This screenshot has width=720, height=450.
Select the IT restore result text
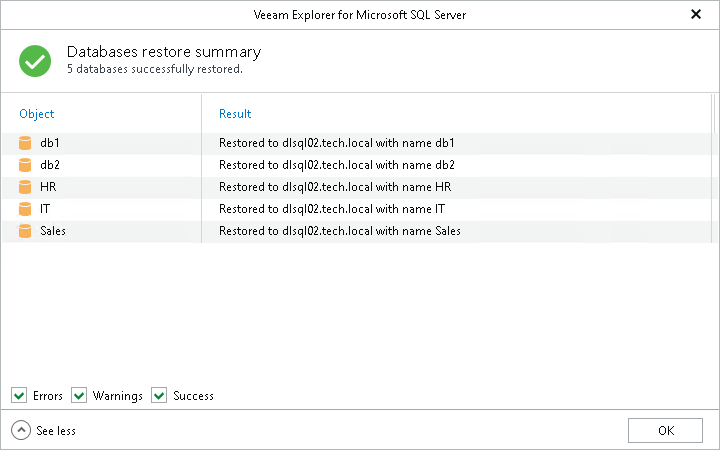click(332, 209)
